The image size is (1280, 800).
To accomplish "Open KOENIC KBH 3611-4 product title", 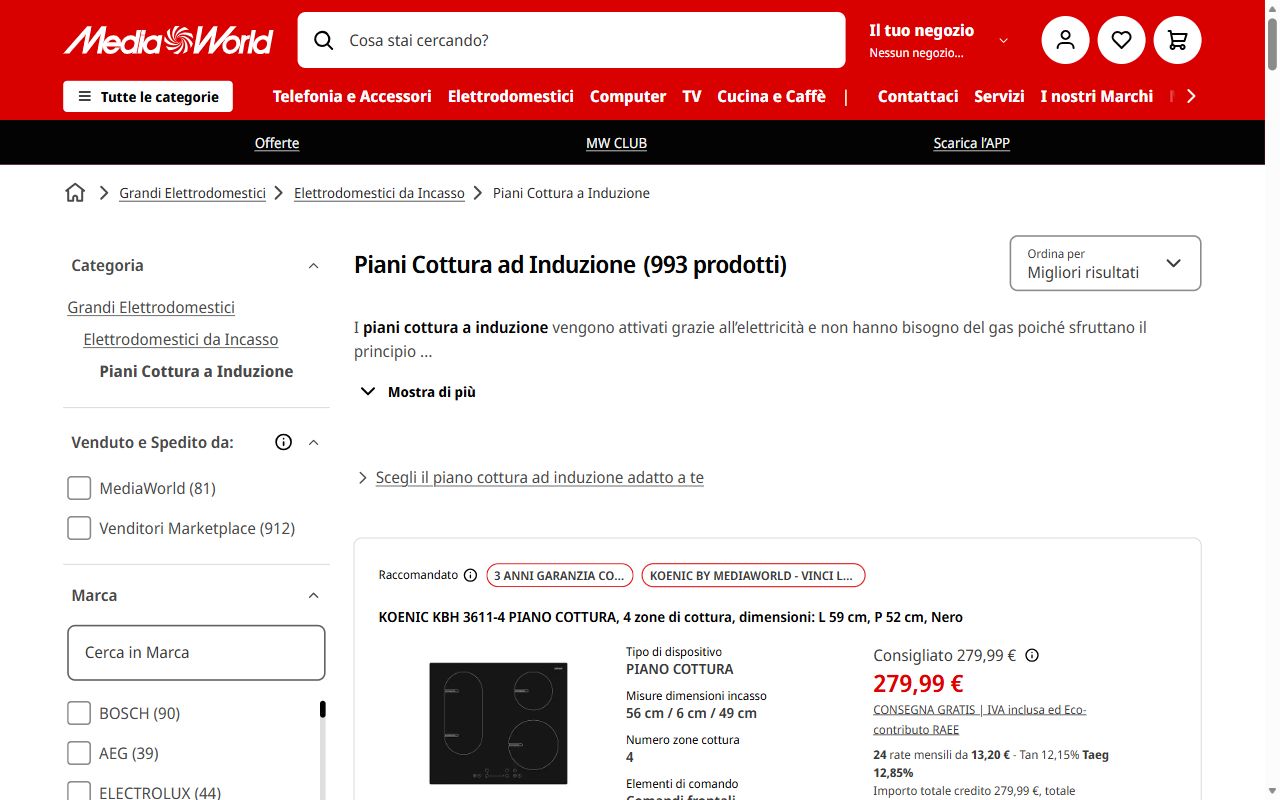I will point(670,617).
